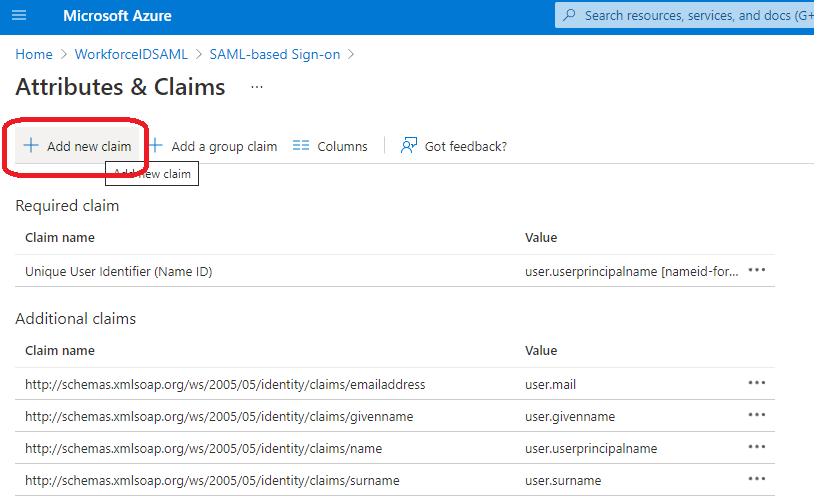Click the user.givenname value
The height and width of the screenshot is (496, 814).
coord(570,417)
